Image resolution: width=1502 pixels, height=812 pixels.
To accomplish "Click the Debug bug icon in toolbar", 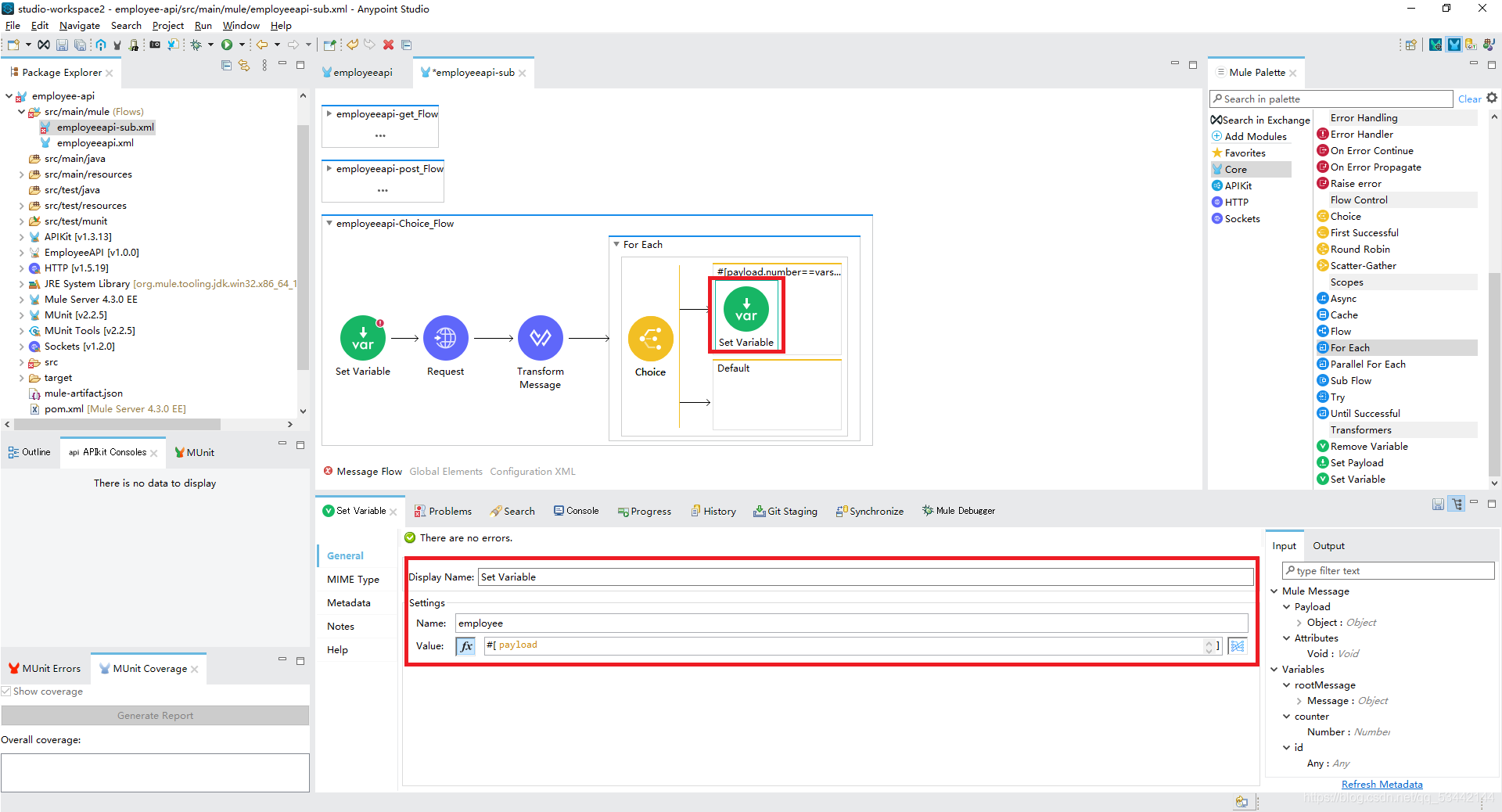I will 196,45.
